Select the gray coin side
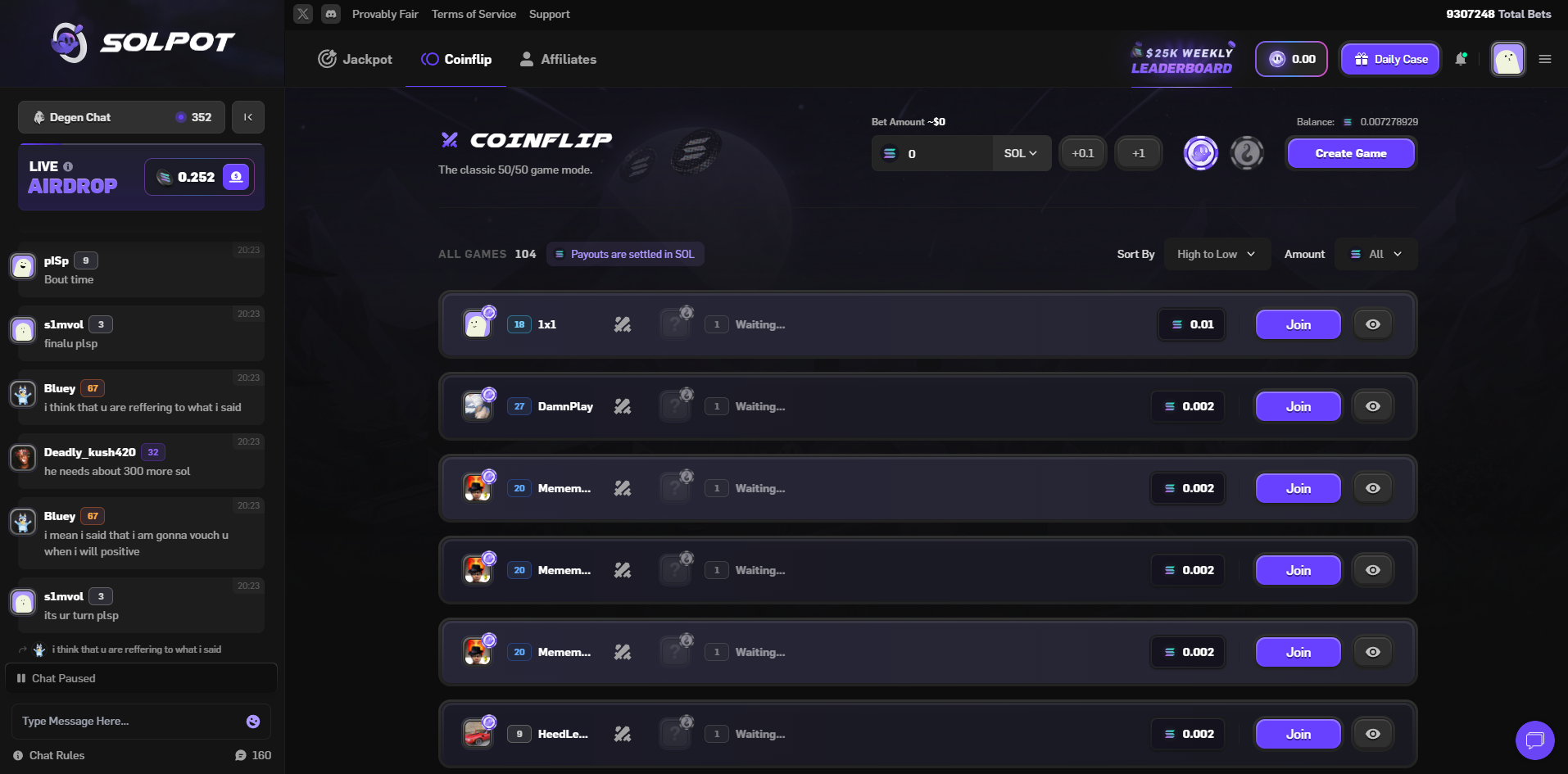1568x774 pixels. [x=1247, y=153]
